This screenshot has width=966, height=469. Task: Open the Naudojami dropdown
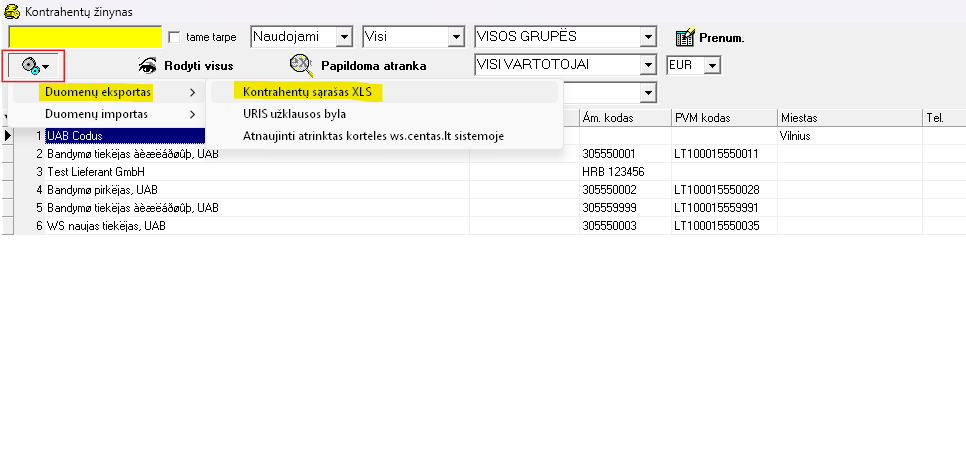tap(344, 37)
